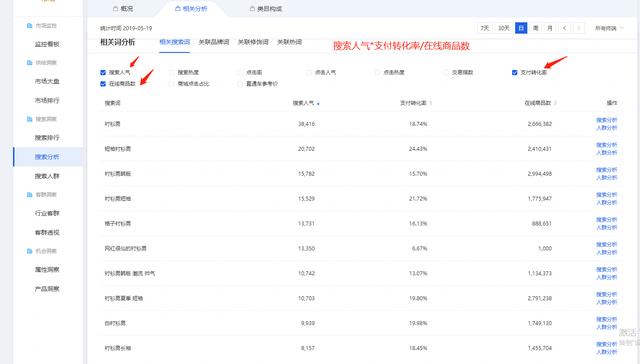Image resolution: width=640 pixels, height=364 pixels.
Task: Go to the previous date with the left arrow
Action: pyautogui.click(x=564, y=28)
